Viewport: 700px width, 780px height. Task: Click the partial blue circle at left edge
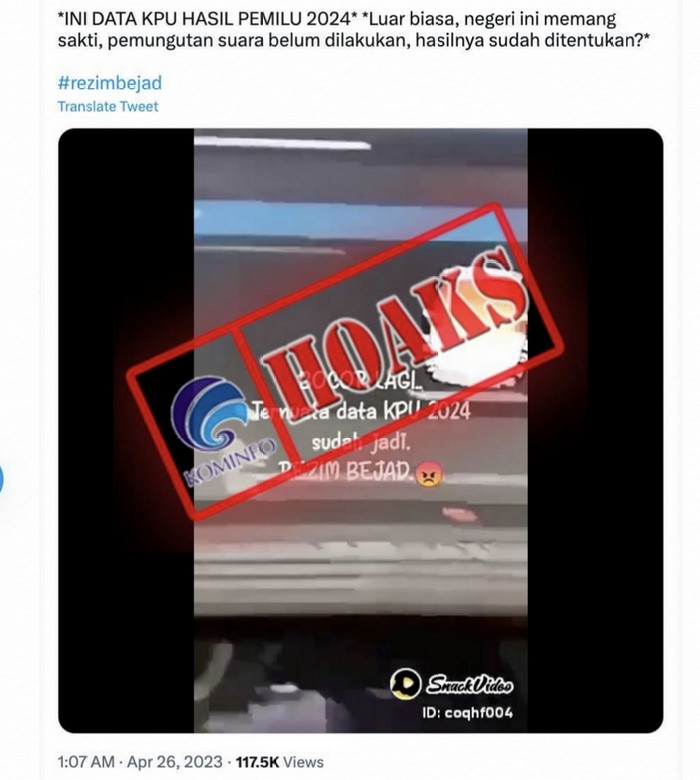coord(1,479)
